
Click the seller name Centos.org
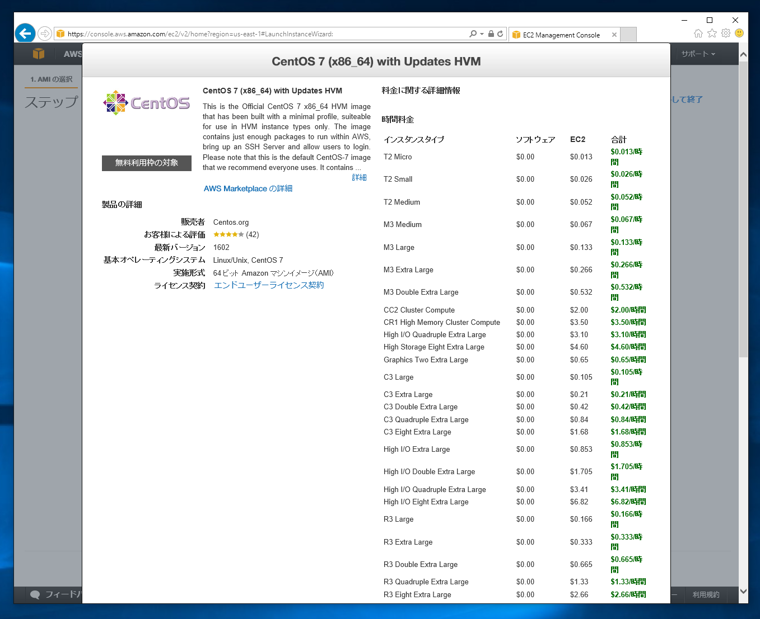231,222
